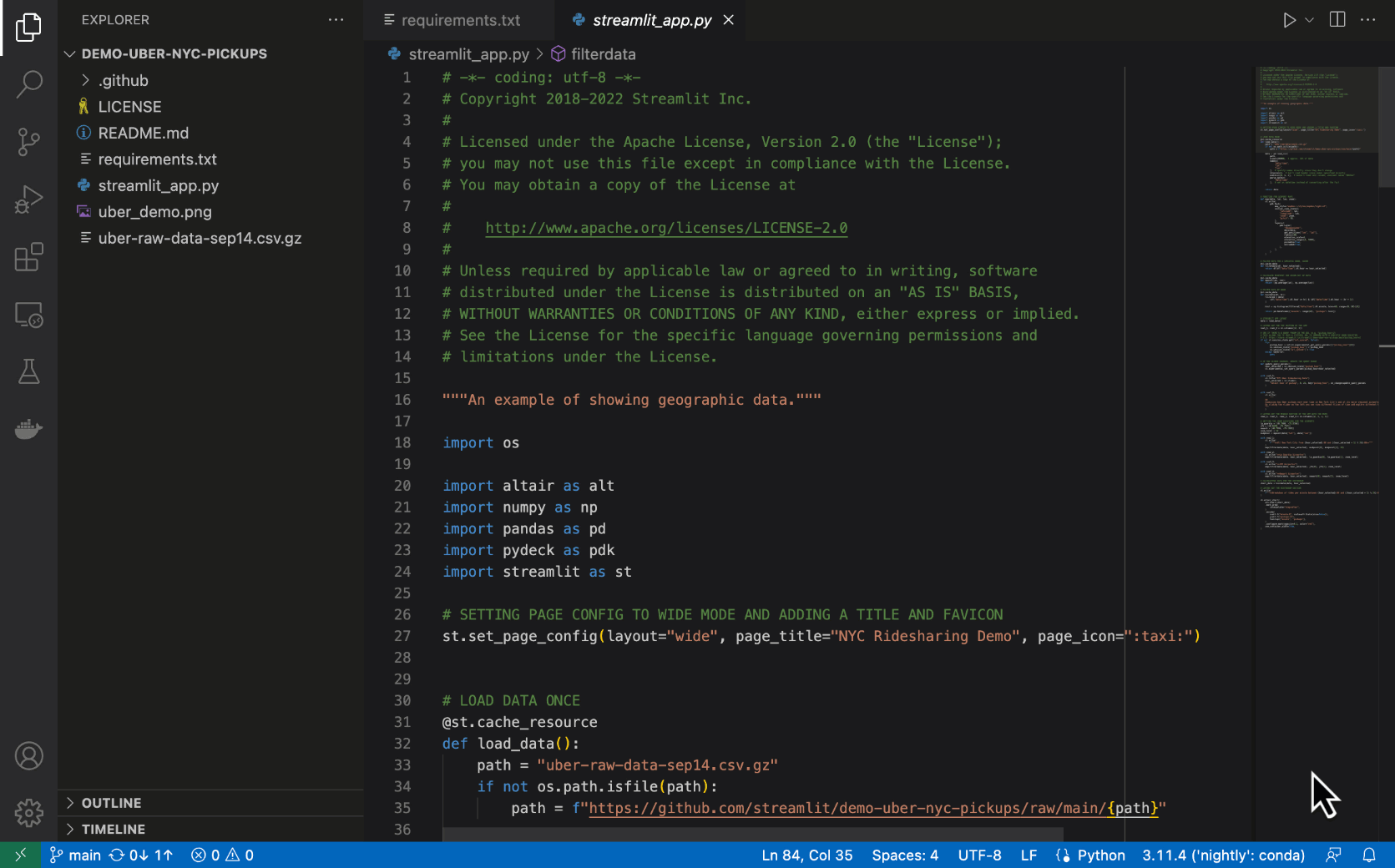The height and width of the screenshot is (868, 1395).
Task: Open the Testing flask view
Action: coord(28,372)
